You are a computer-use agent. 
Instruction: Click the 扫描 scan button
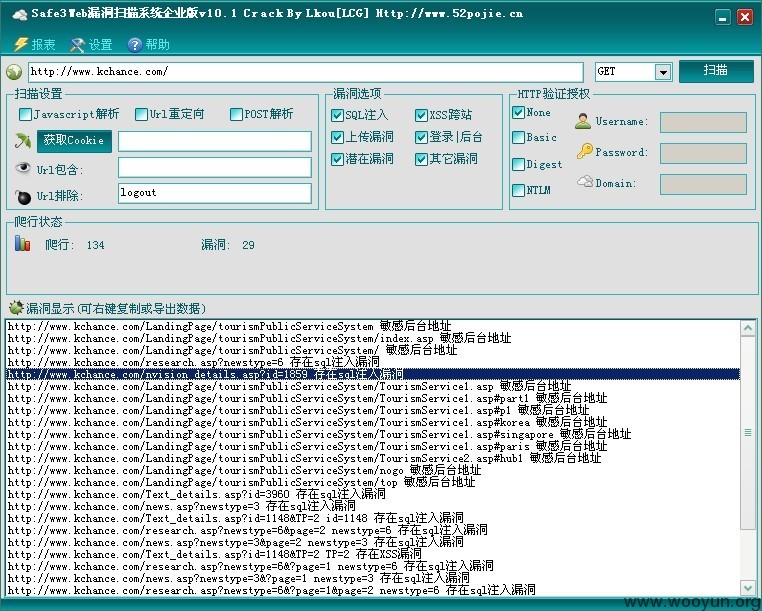coord(716,71)
